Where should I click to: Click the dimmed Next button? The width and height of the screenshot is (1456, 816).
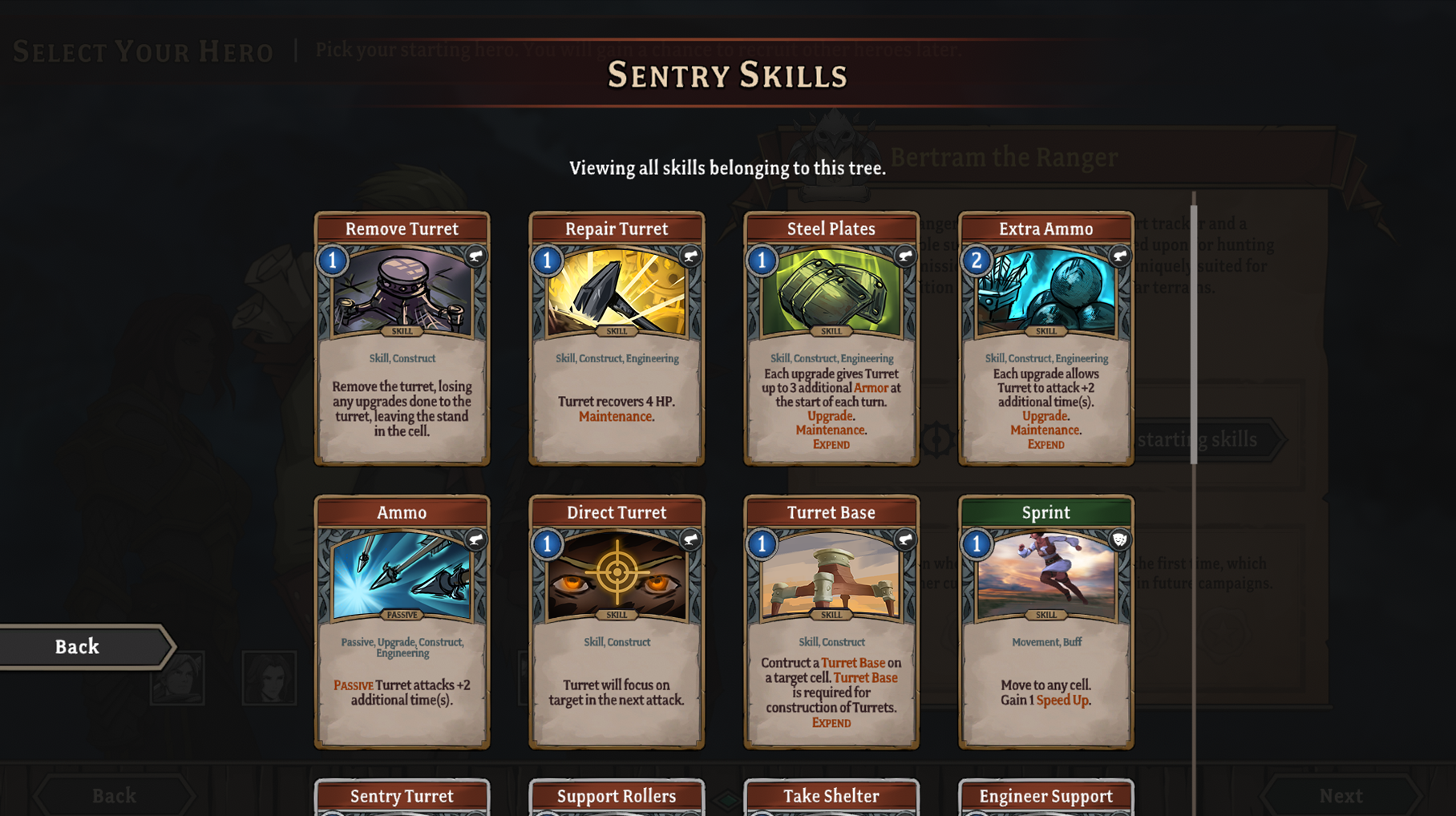[1341, 796]
